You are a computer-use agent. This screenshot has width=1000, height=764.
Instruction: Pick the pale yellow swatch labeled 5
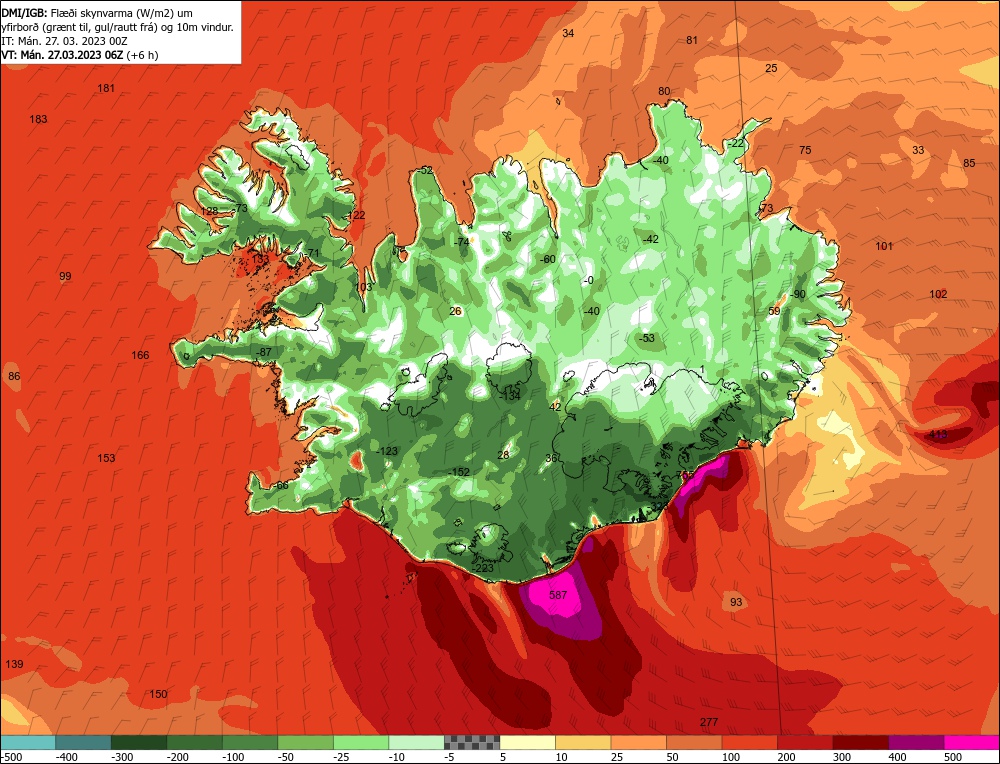pos(527,742)
